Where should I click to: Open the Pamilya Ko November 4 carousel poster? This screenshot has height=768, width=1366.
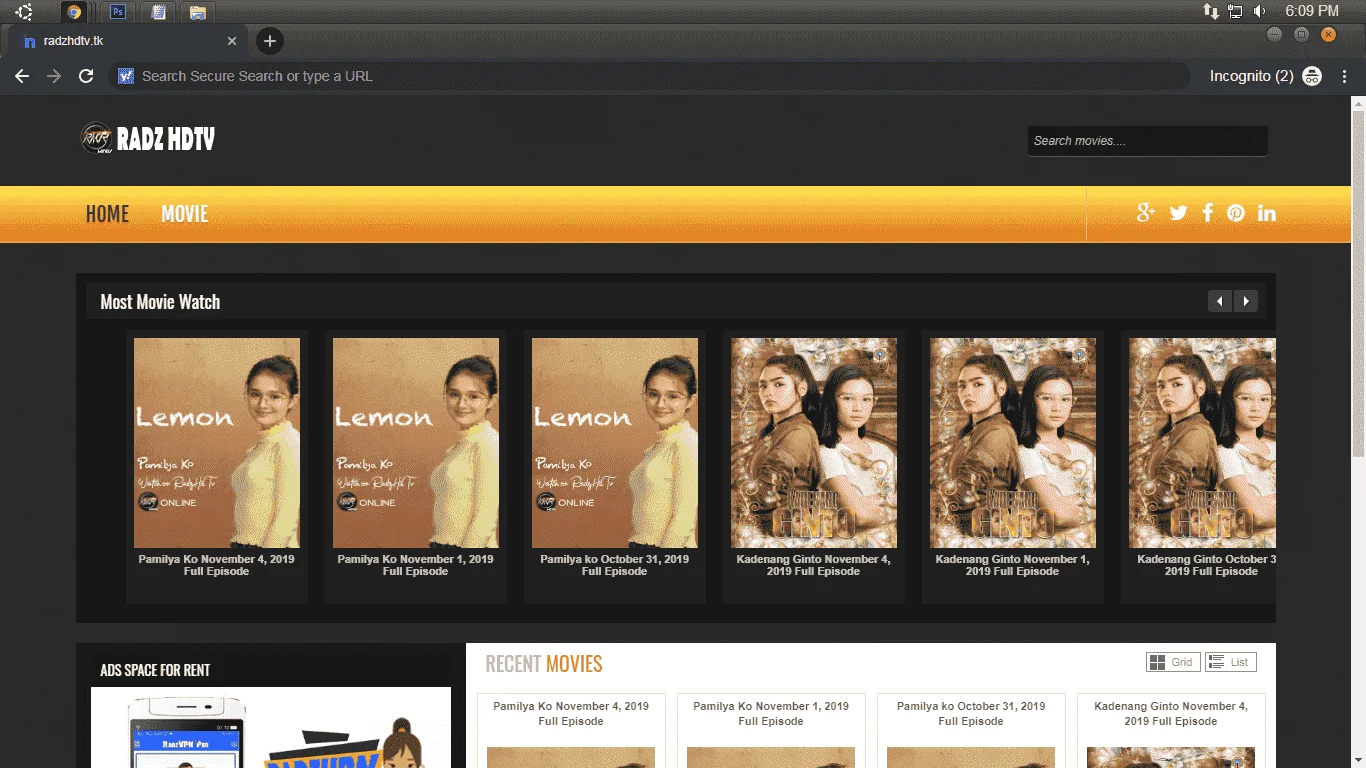click(217, 443)
